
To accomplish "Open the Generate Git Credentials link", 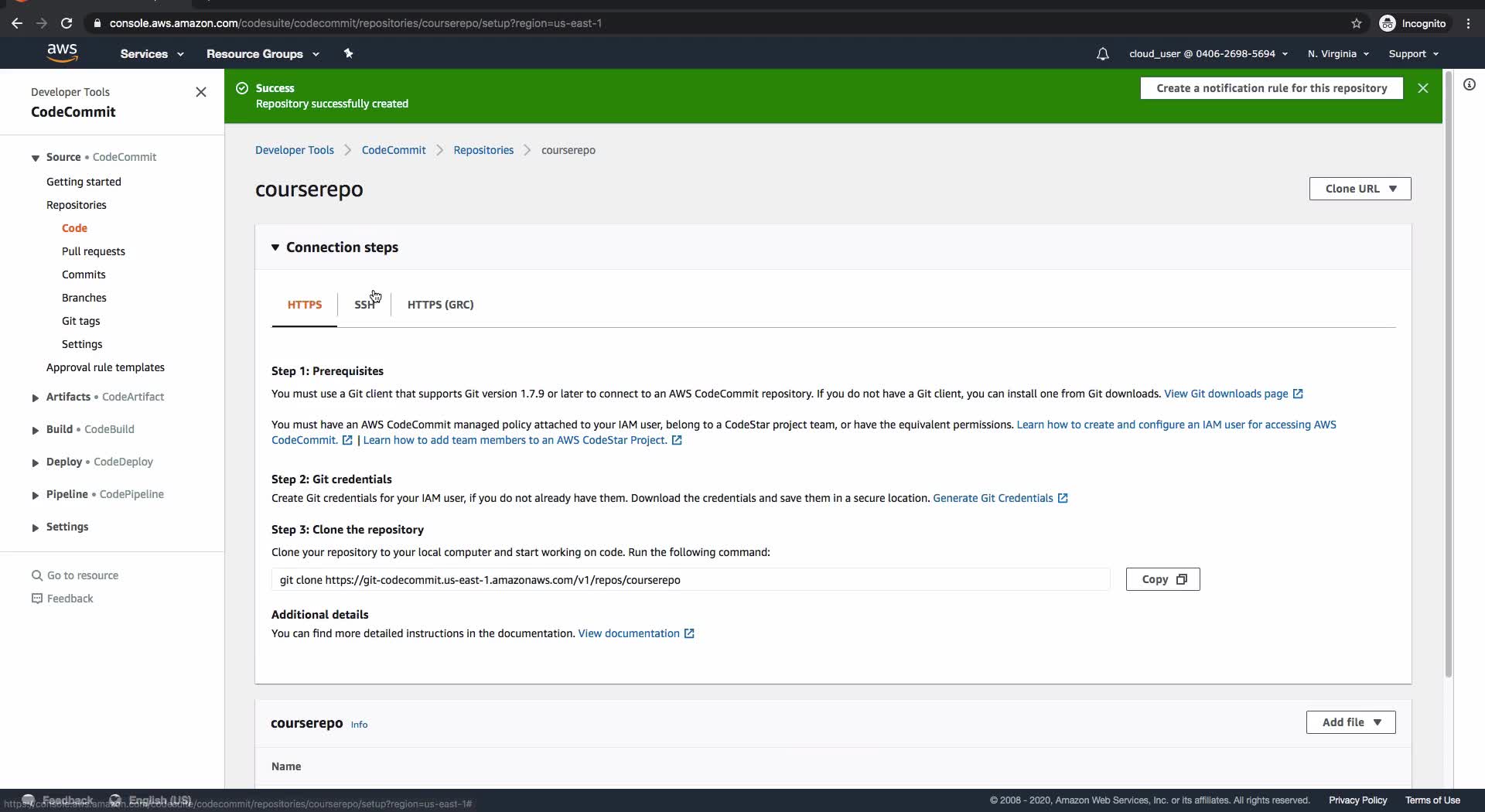I will coord(992,498).
